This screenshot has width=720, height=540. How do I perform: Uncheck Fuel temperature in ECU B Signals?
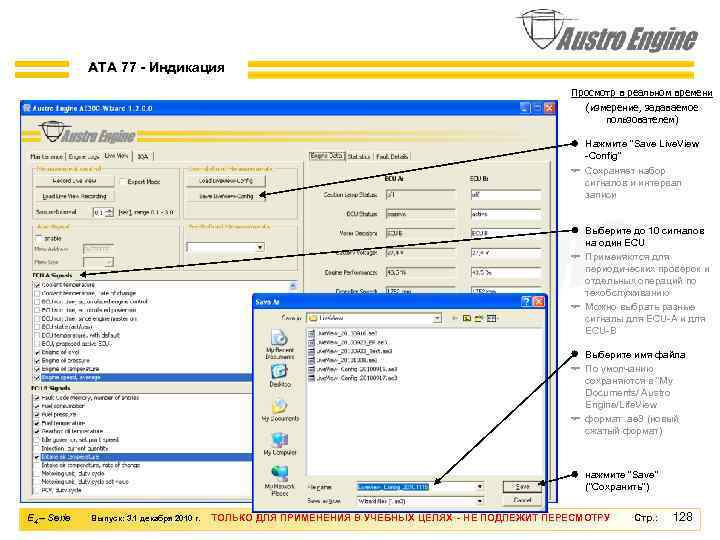click(x=37, y=423)
